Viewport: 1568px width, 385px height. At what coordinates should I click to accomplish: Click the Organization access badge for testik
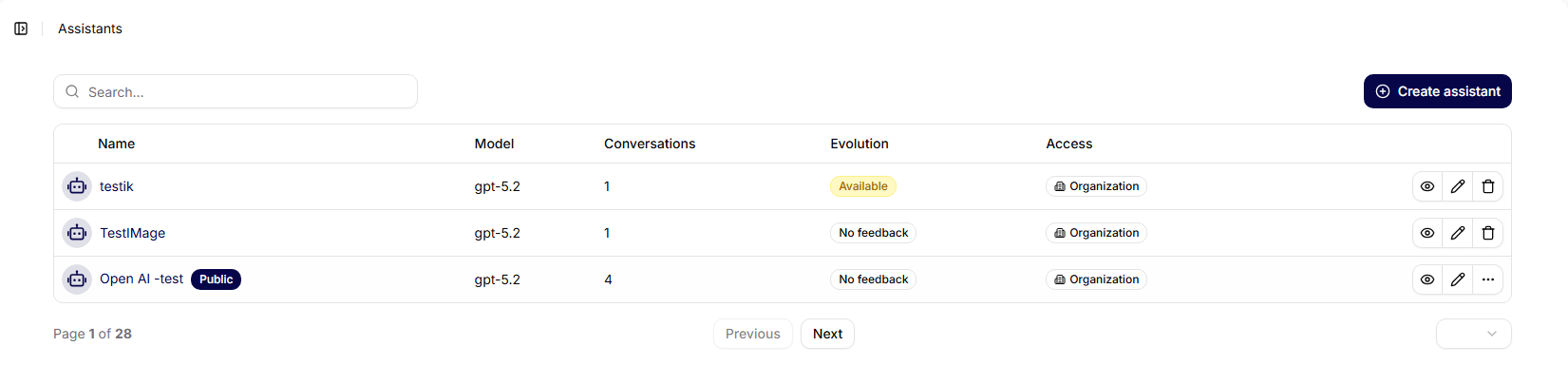1096,186
